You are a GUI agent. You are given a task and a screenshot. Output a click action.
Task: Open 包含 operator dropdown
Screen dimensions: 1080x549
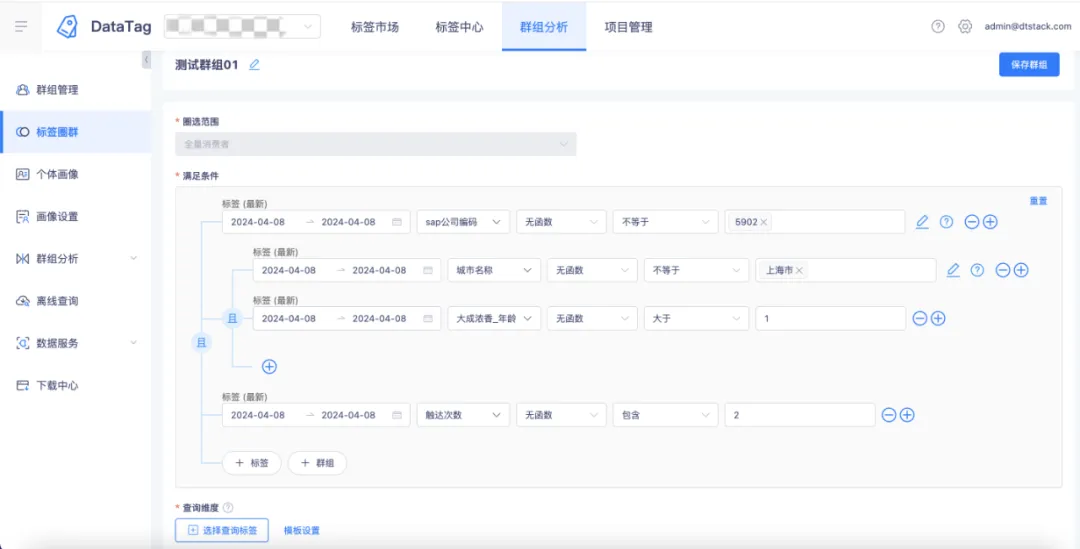tap(665, 415)
